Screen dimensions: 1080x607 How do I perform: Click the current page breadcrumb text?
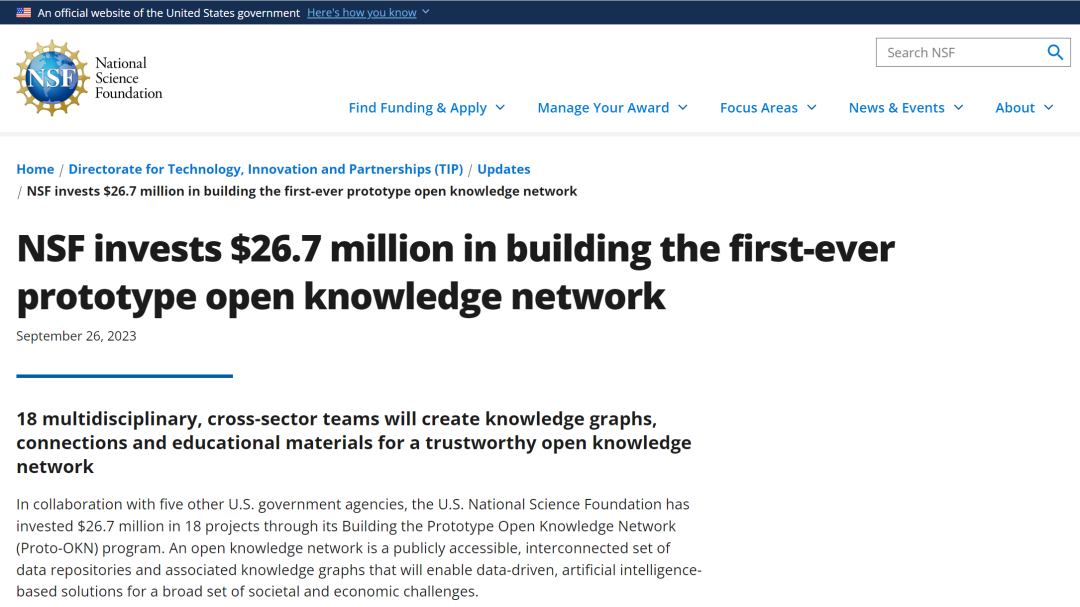302,191
